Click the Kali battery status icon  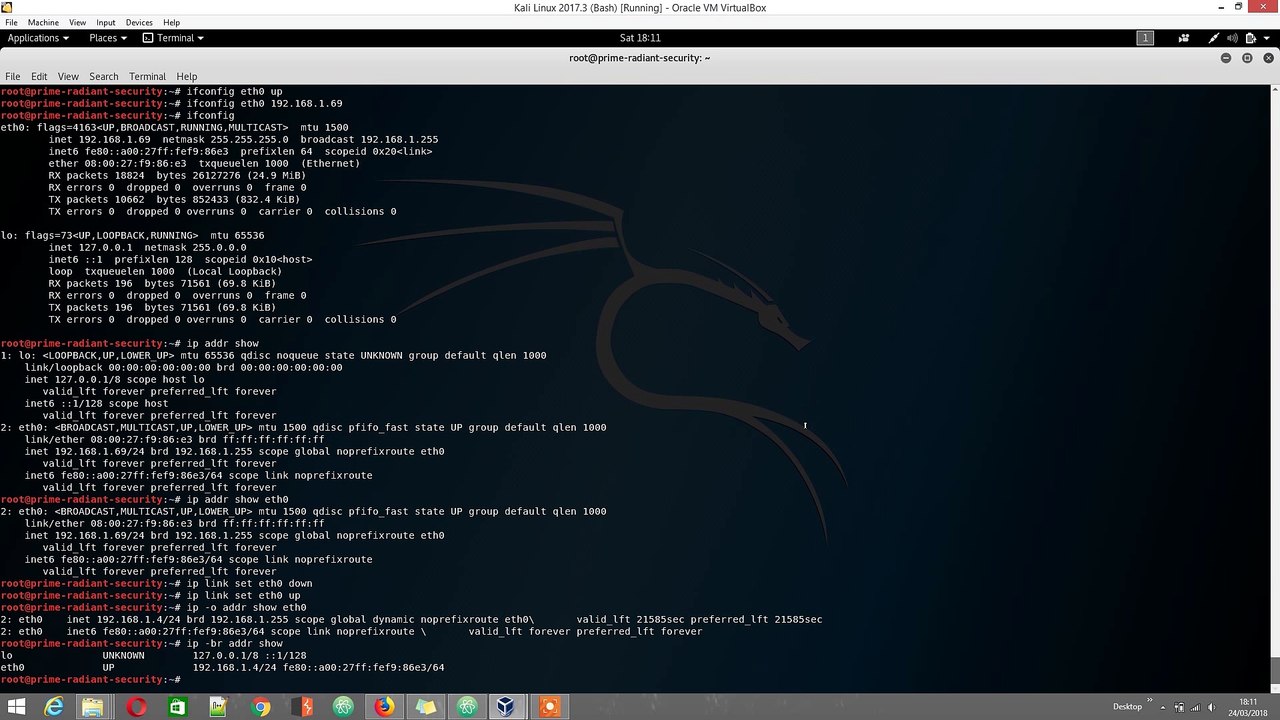pyautogui.click(x=1252, y=38)
